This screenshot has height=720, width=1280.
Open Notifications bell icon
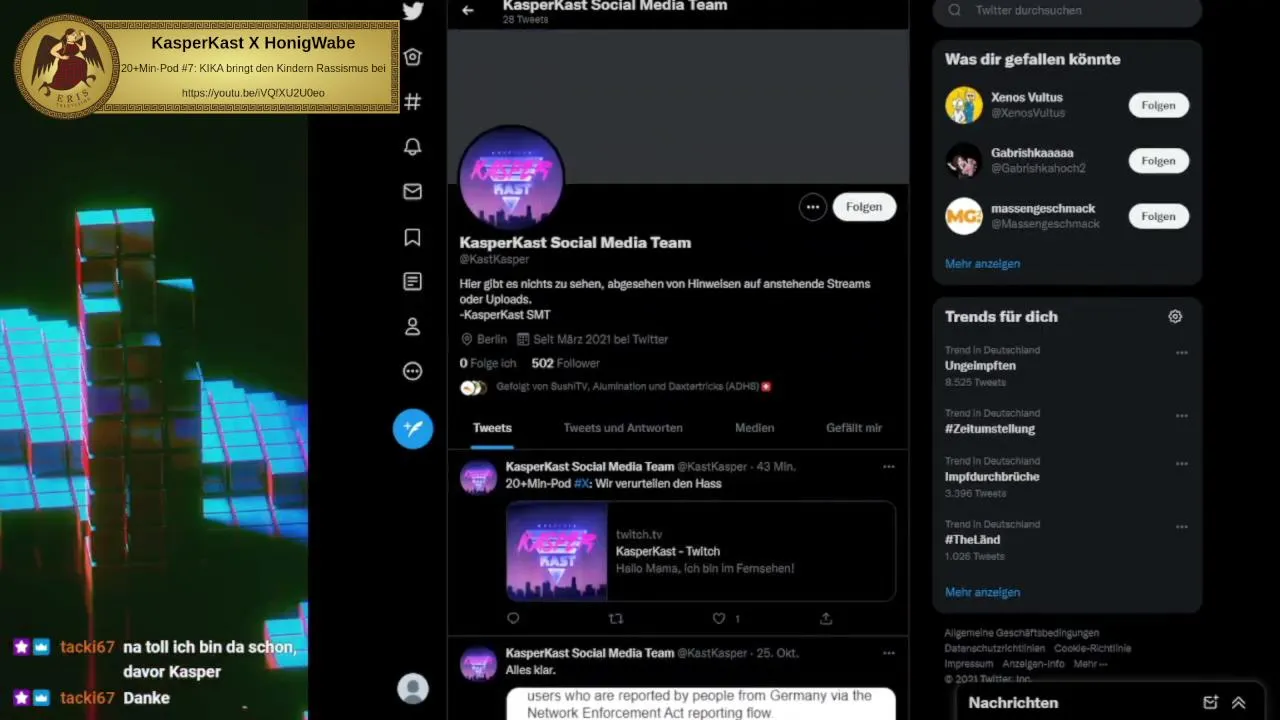click(x=413, y=147)
